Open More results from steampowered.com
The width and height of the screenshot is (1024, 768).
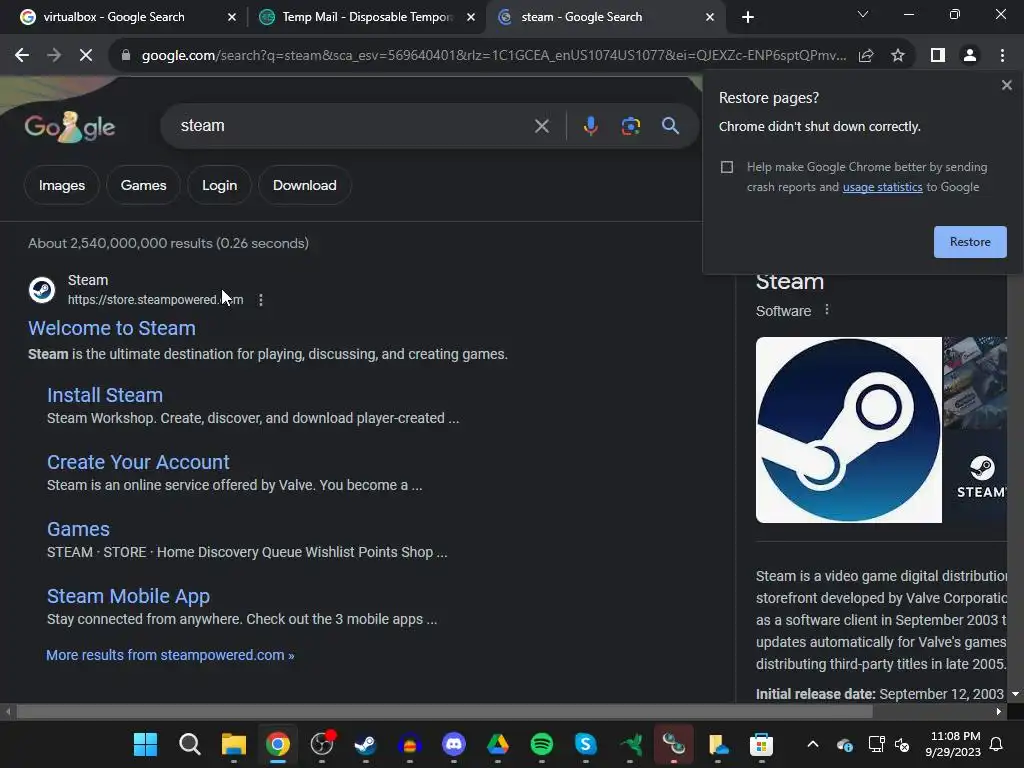pyautogui.click(x=170, y=655)
